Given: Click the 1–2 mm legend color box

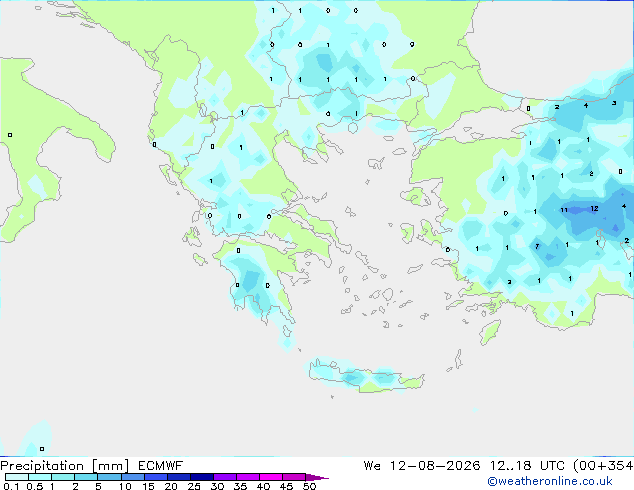Looking at the screenshot, I should (63, 477).
